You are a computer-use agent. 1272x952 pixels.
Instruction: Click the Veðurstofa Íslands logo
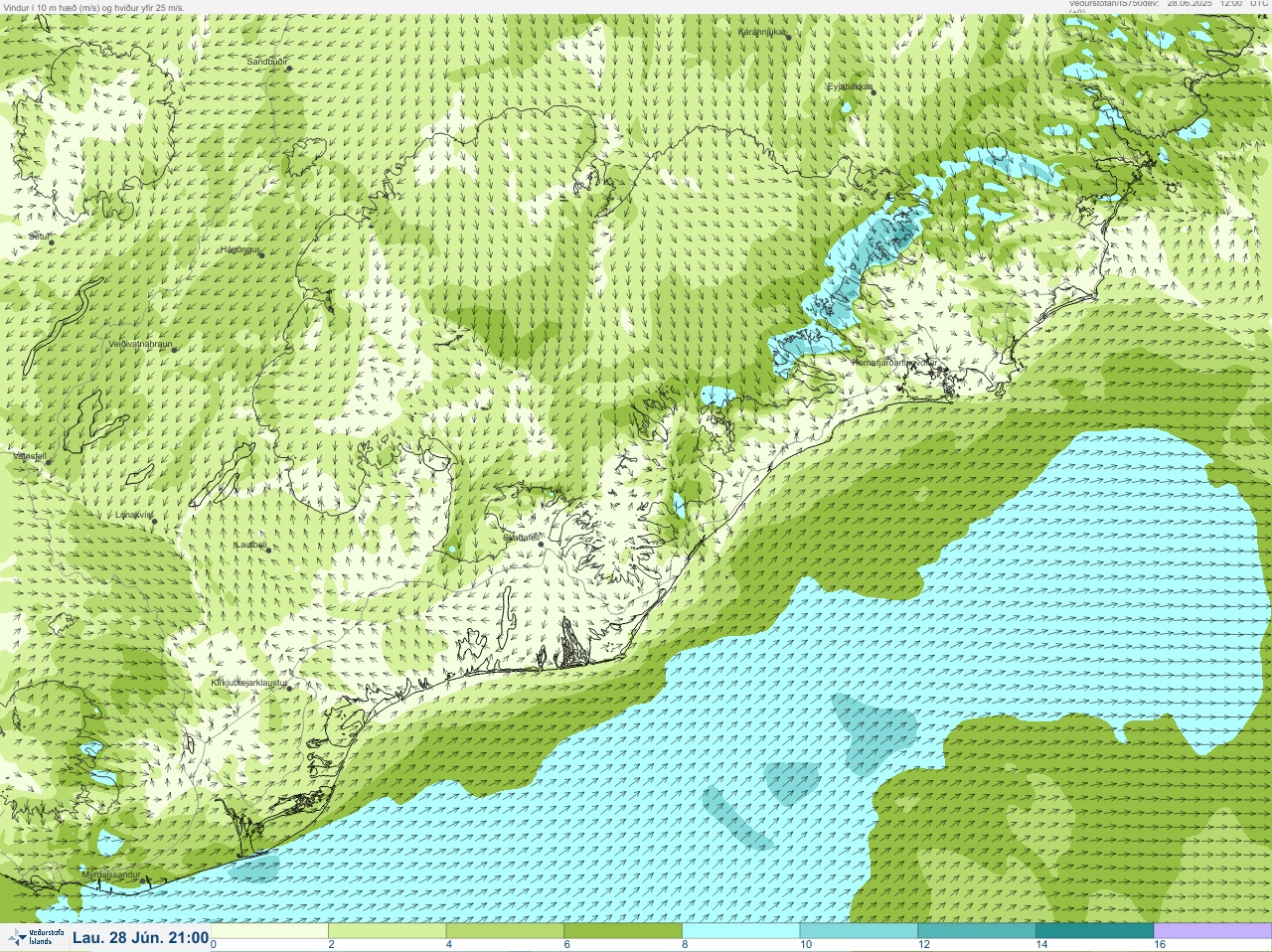35,938
